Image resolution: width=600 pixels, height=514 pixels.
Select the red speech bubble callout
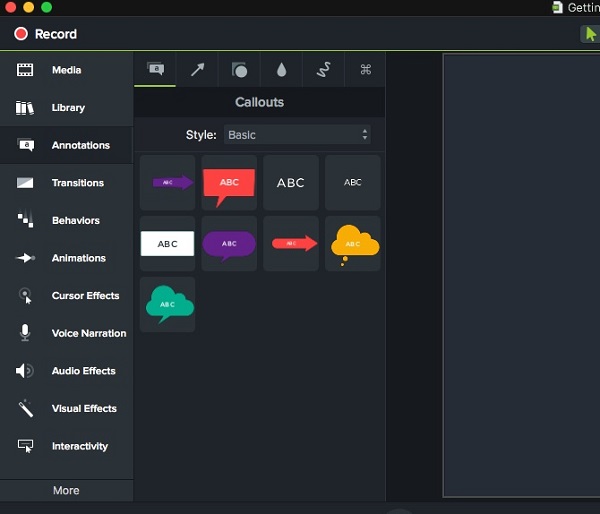pyautogui.click(x=229, y=183)
